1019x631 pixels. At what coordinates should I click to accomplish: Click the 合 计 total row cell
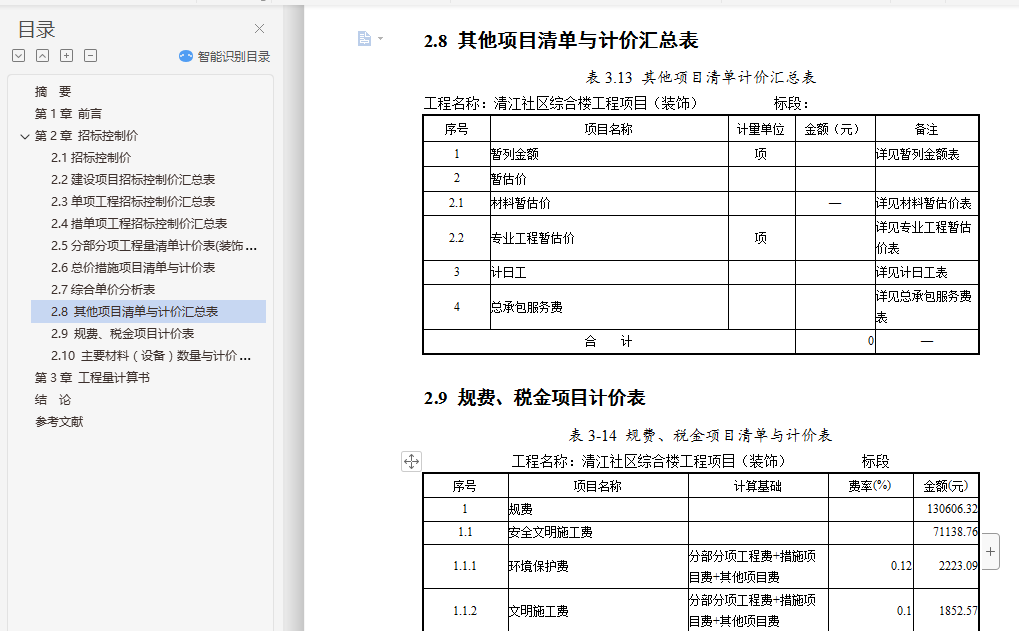click(609, 341)
